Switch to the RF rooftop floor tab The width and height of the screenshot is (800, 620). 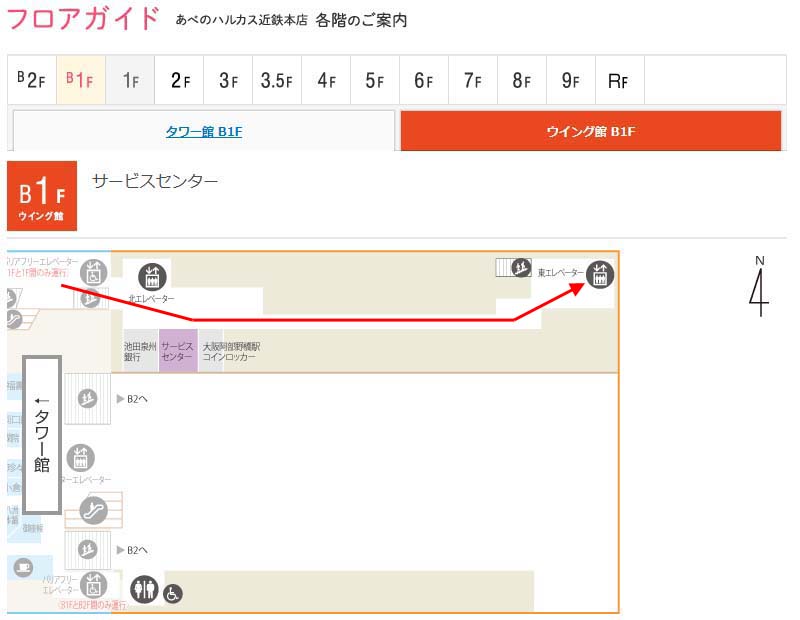[x=618, y=81]
